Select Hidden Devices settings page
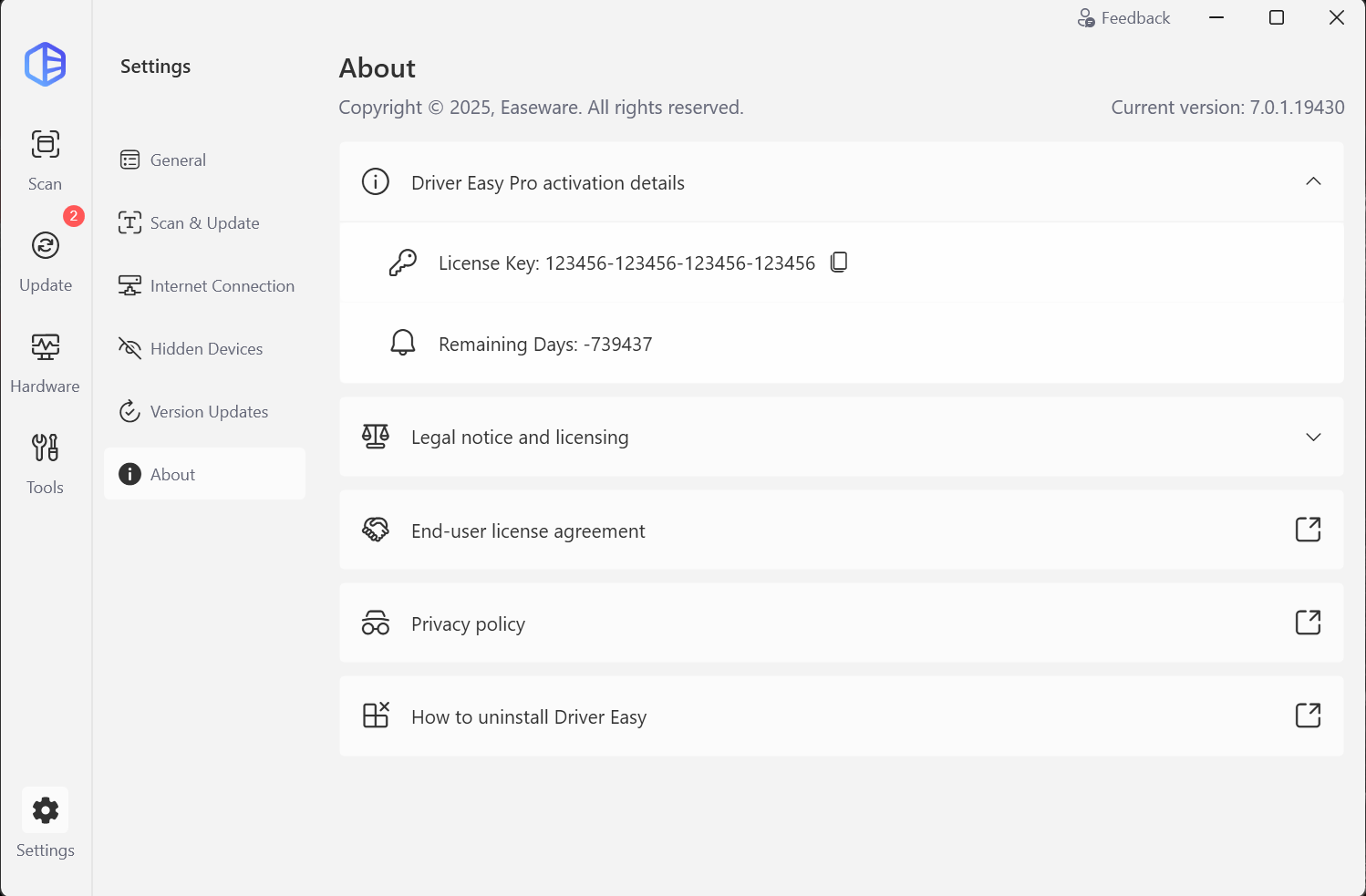The height and width of the screenshot is (896, 1366). pyautogui.click(x=204, y=349)
